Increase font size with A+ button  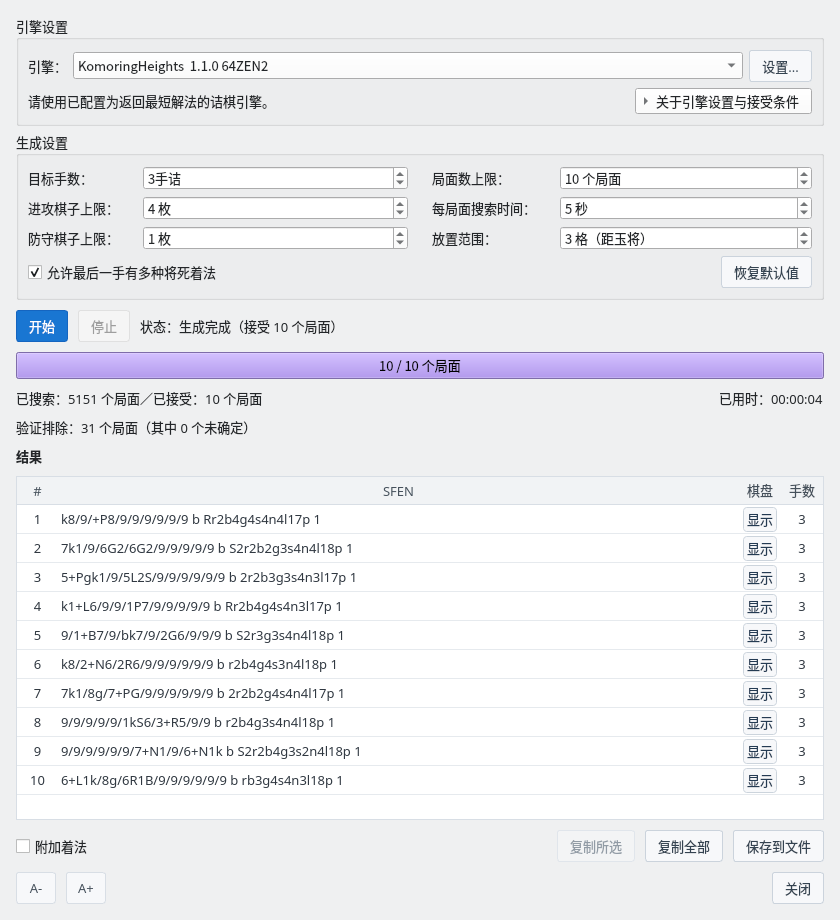86,888
